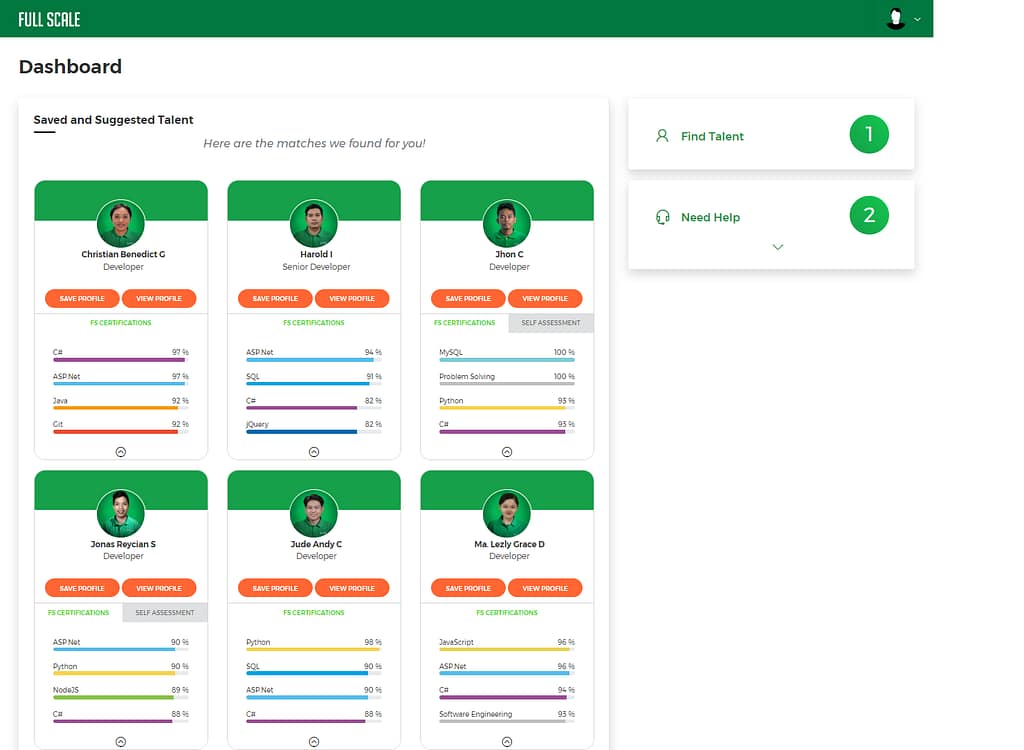Click SAVE PROFILE on Jude Andy C's card
The image size is (1024, 750).
coord(274,588)
